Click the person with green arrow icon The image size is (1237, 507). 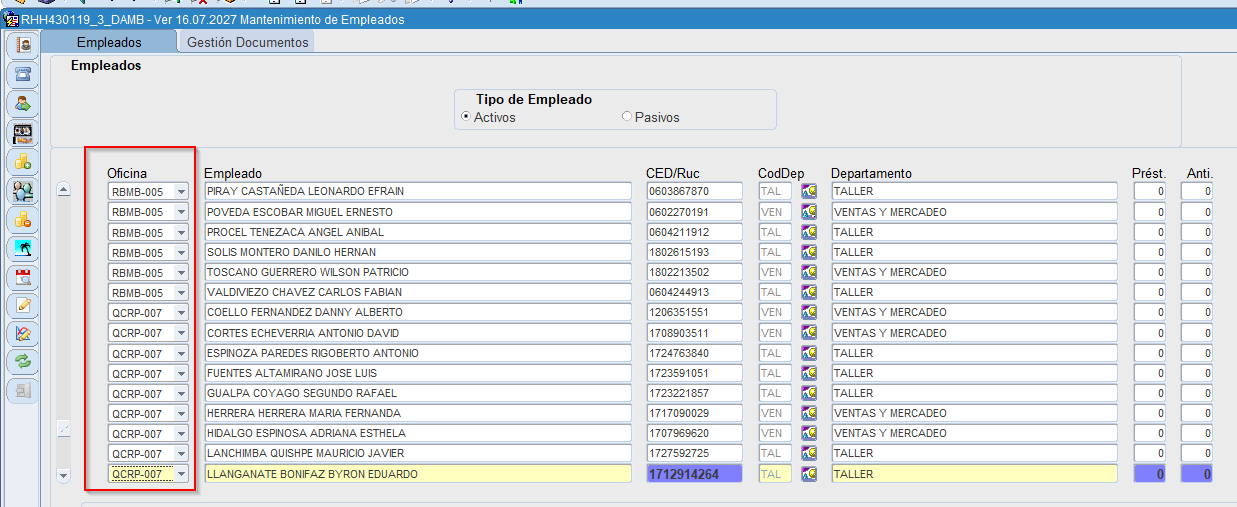coord(23,103)
